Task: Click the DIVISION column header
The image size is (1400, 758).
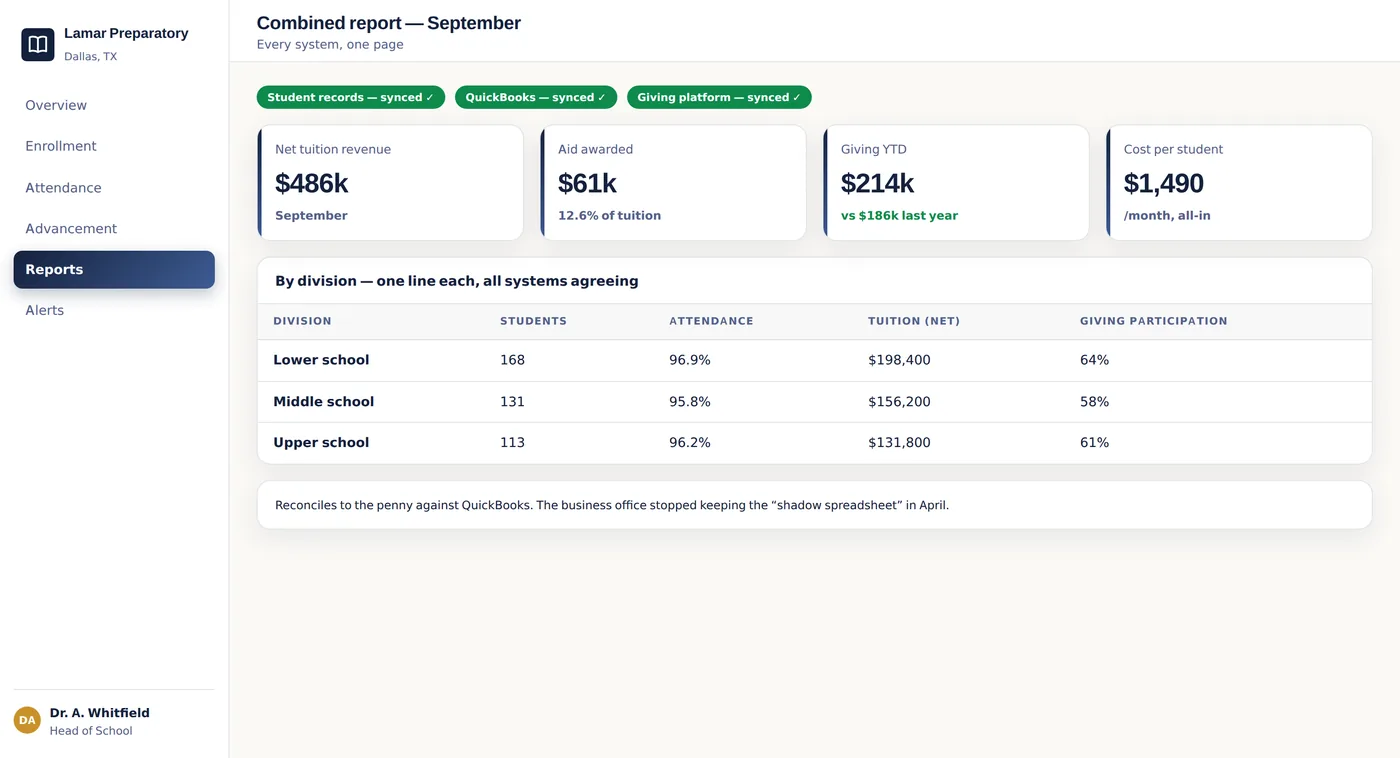Action: click(x=302, y=321)
